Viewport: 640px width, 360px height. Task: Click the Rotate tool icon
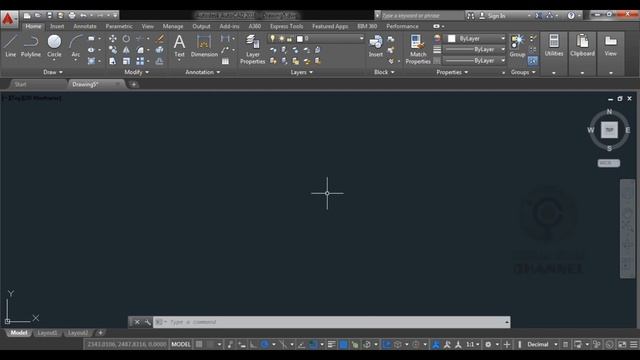pos(126,38)
